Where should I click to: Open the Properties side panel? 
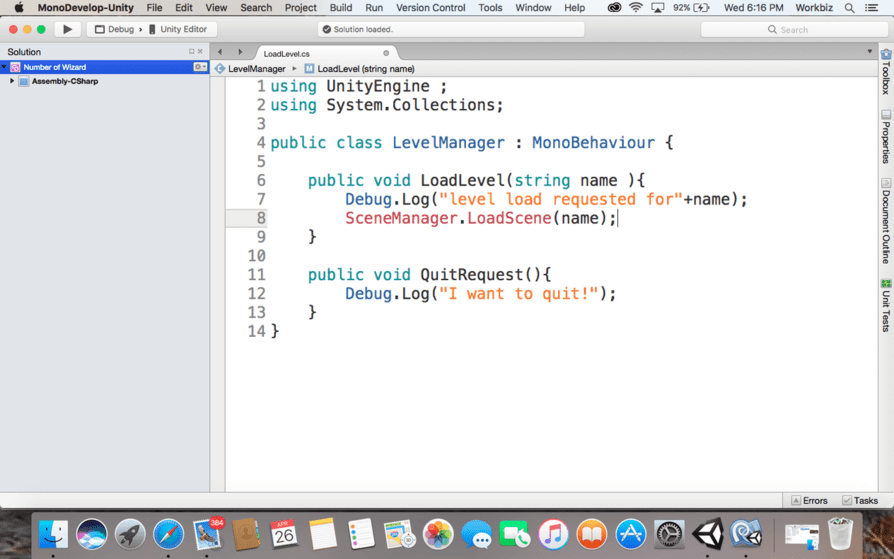(886, 137)
